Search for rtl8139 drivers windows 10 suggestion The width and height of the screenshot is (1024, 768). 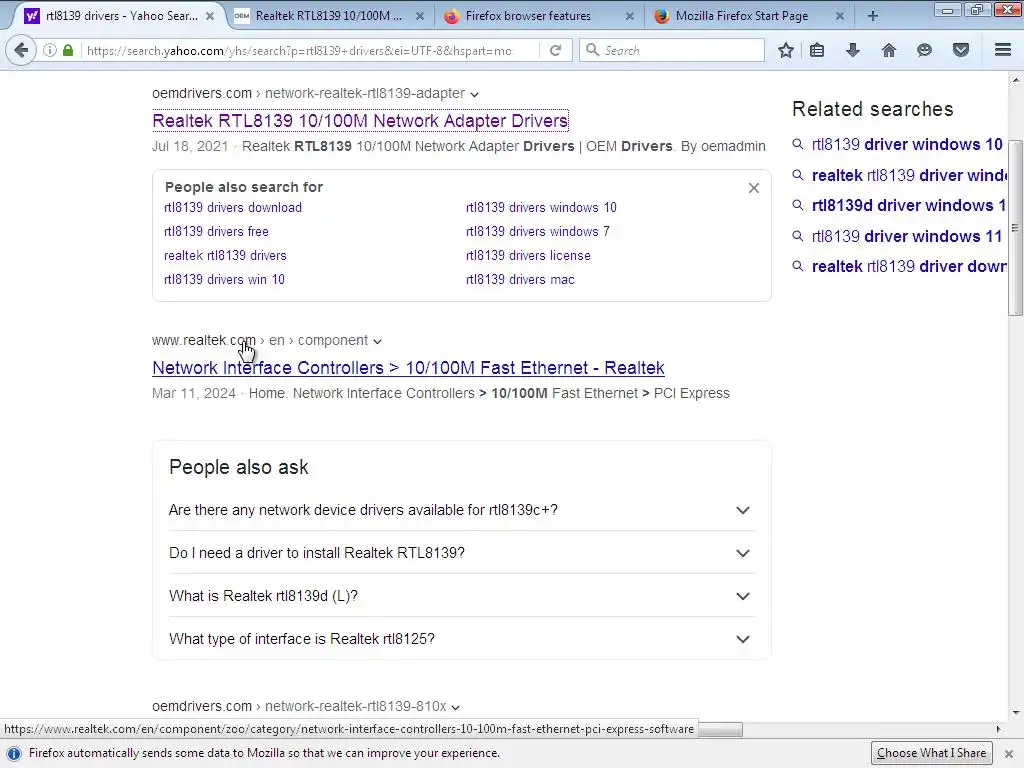coord(541,208)
